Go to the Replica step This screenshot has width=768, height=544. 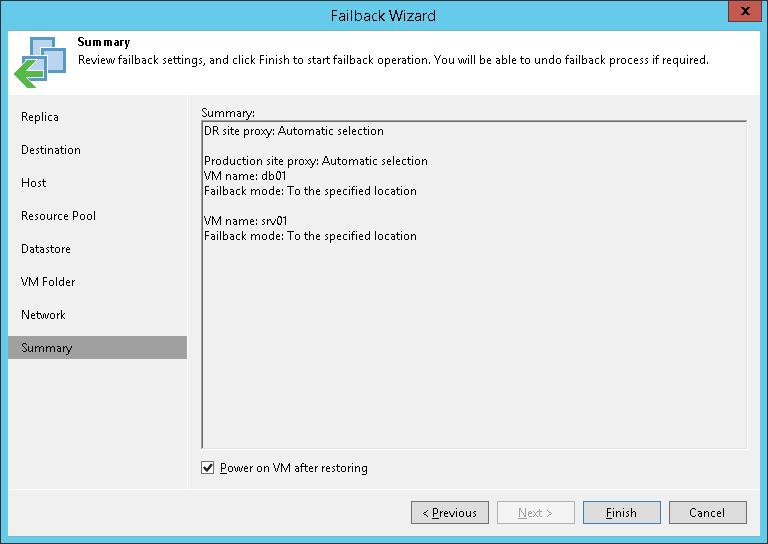[x=40, y=117]
